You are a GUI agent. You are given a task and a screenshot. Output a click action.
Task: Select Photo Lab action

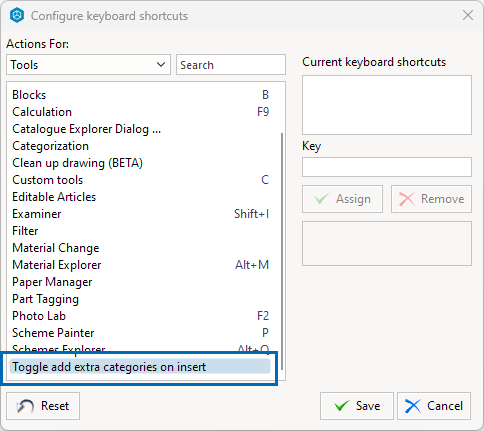pos(140,316)
